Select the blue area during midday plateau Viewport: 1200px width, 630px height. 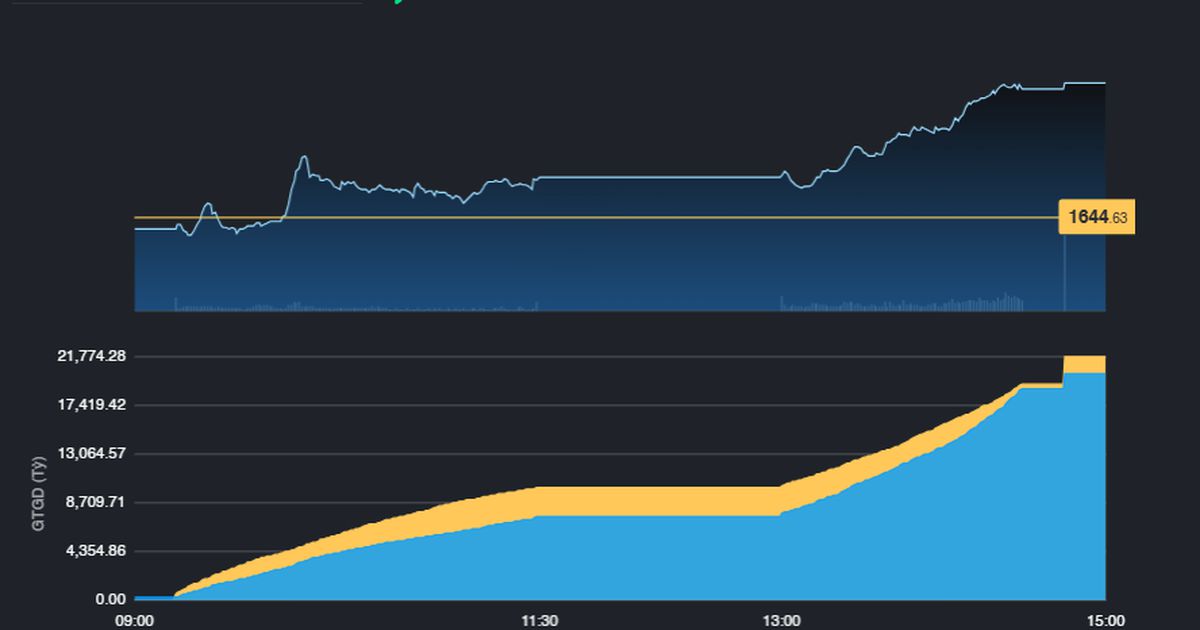(x=660, y=558)
